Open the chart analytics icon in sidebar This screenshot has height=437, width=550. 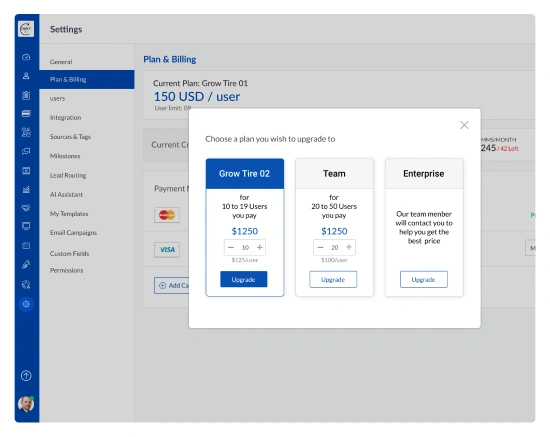coord(26,190)
